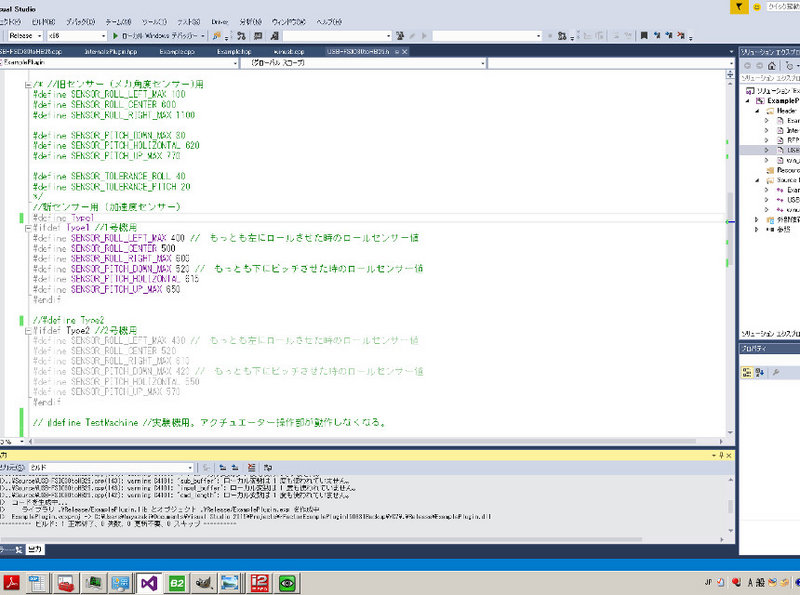Collapse the Source folder in Solution Explorer

coord(757,180)
